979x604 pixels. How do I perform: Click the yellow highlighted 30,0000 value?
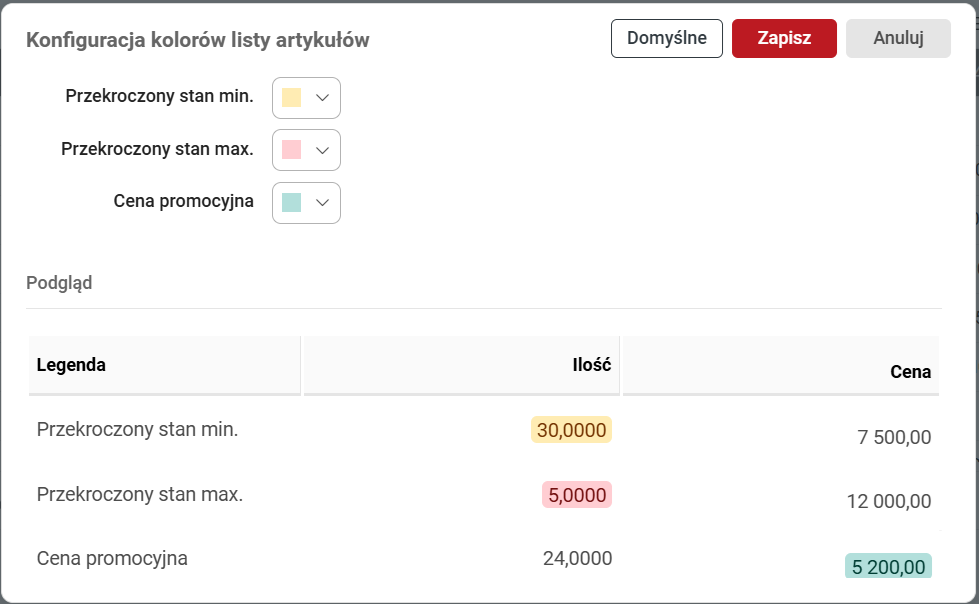click(x=571, y=430)
